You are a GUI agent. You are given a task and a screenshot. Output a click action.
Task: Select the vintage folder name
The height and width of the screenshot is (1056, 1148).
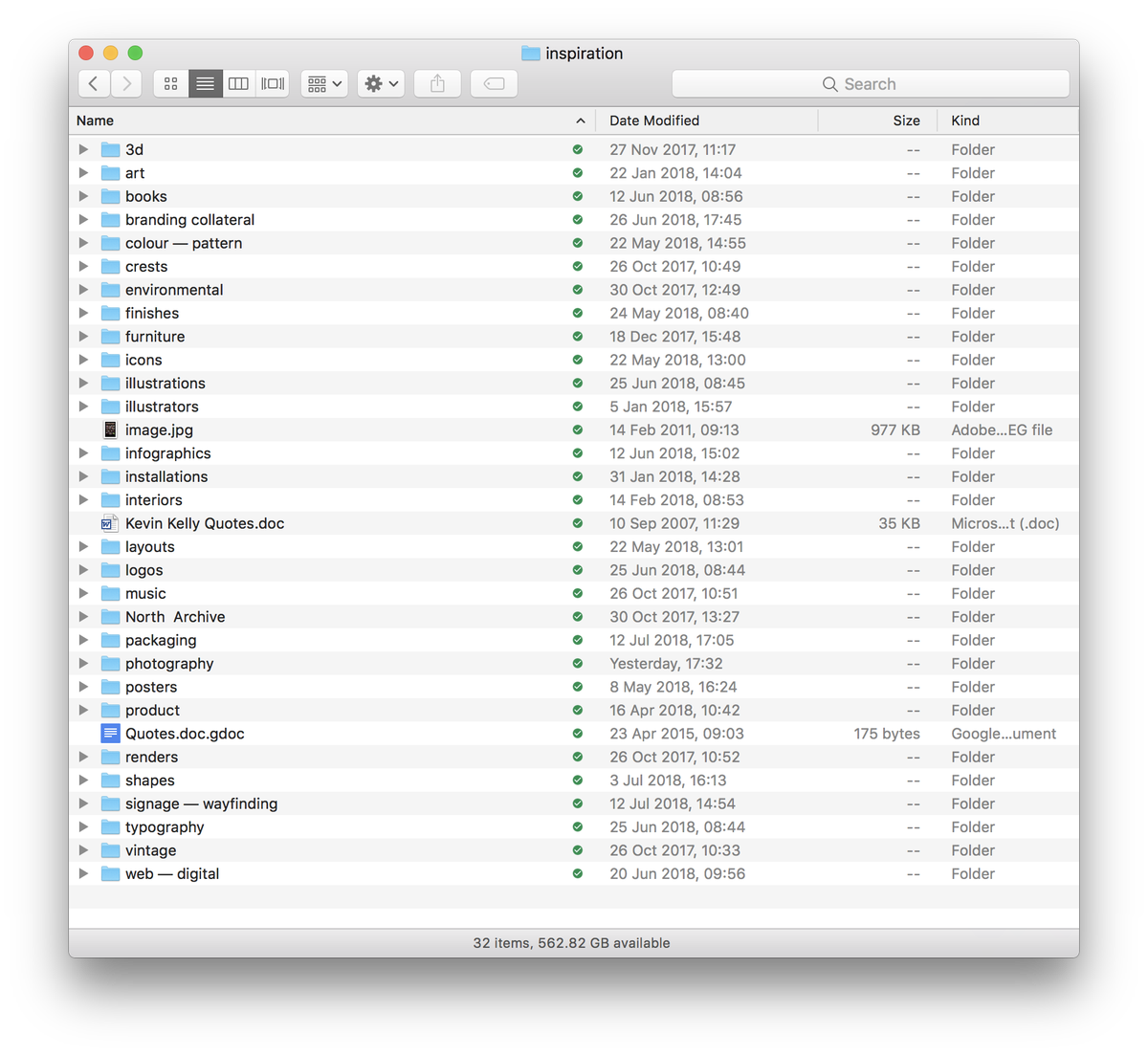click(150, 850)
